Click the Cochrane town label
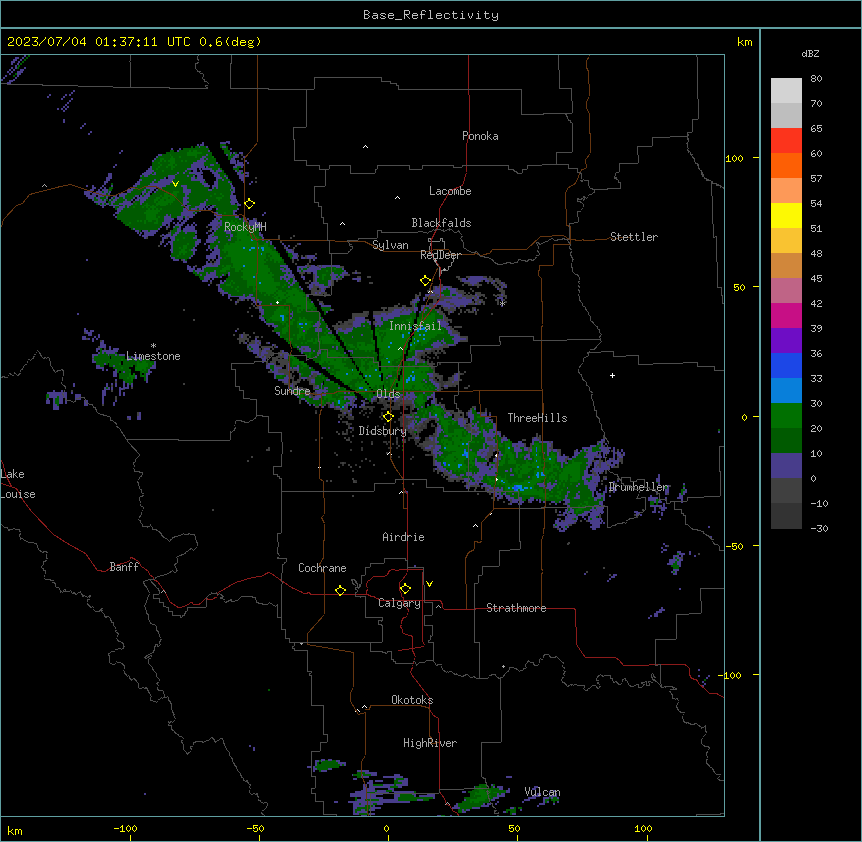862x842 pixels. pyautogui.click(x=322, y=568)
